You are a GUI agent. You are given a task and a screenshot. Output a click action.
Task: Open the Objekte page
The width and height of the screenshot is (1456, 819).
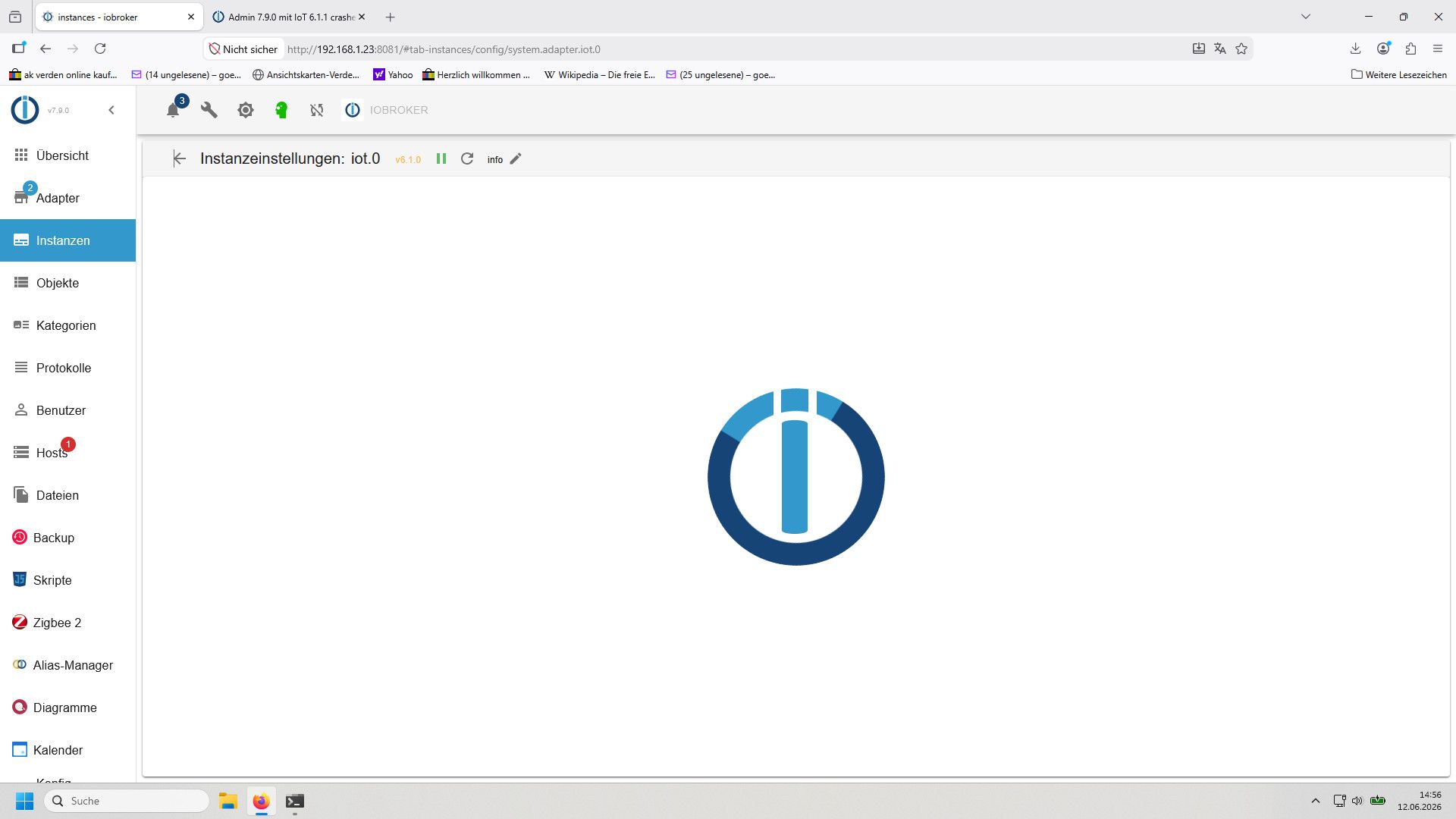pos(68,283)
